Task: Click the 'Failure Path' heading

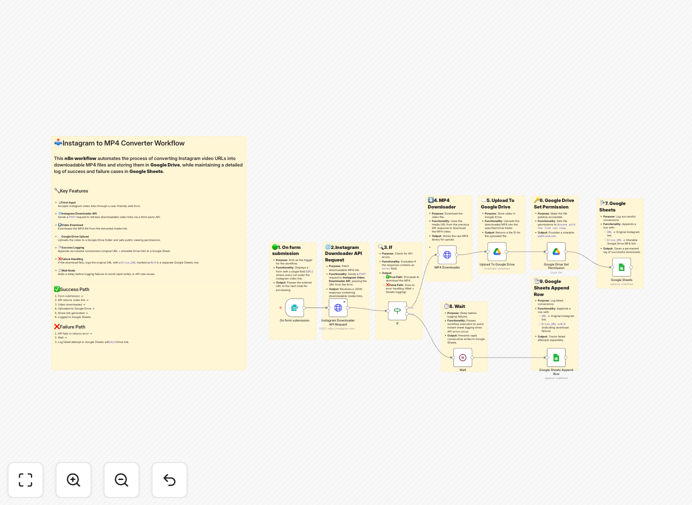Action: point(72,327)
